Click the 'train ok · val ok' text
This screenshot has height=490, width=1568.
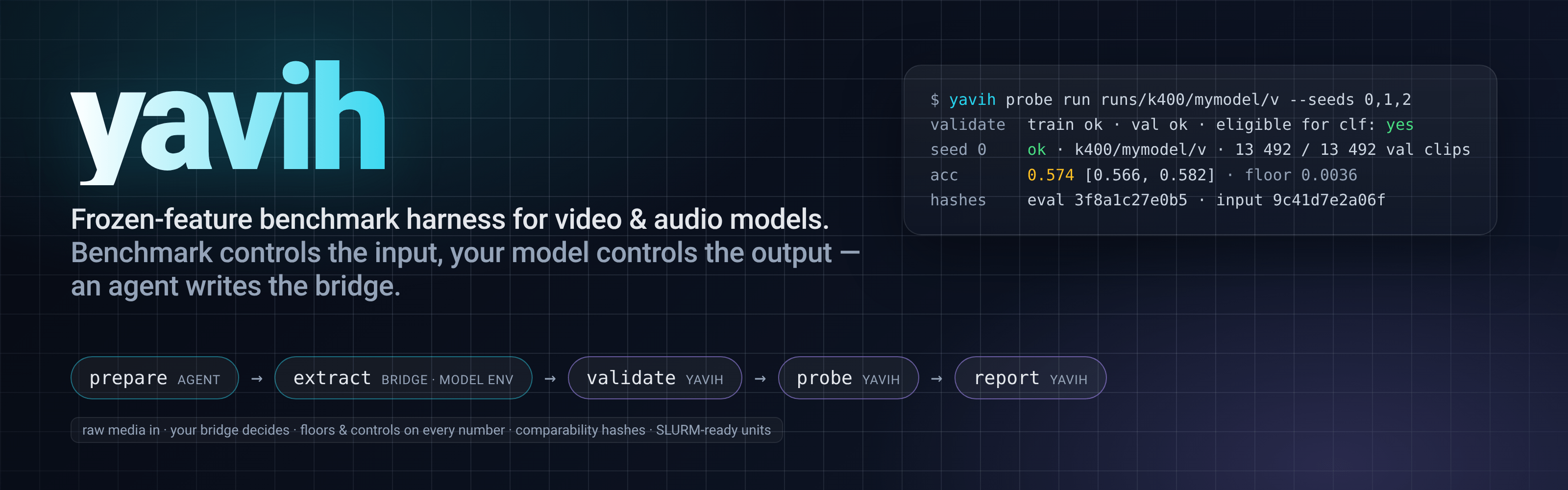[1107, 125]
